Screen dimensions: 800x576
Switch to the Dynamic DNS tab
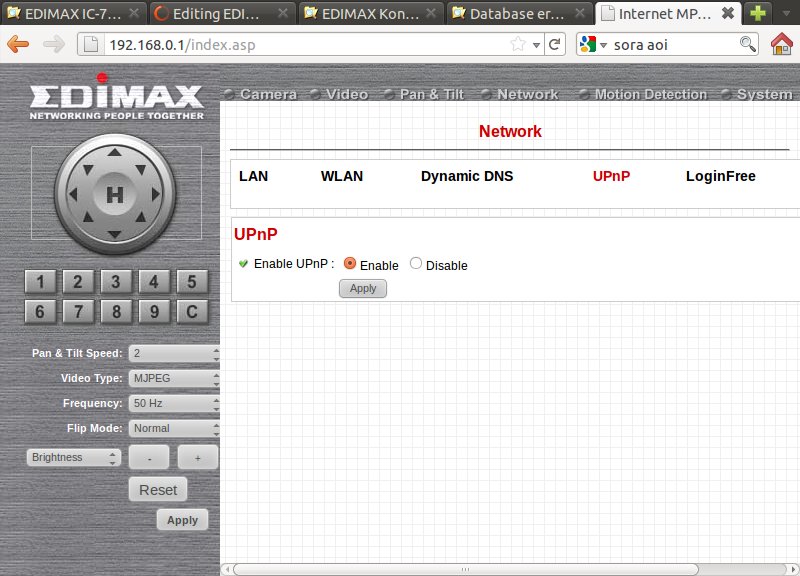tap(467, 176)
